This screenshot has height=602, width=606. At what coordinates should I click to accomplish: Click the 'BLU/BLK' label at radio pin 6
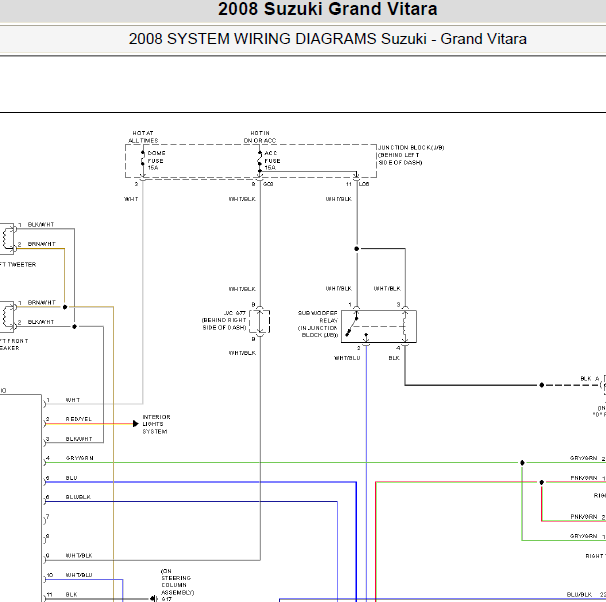coord(78,497)
